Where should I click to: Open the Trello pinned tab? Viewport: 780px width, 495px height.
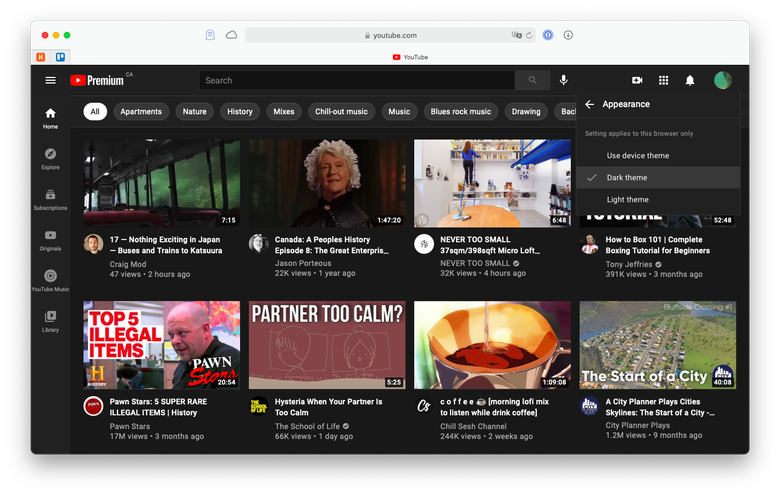[60, 57]
